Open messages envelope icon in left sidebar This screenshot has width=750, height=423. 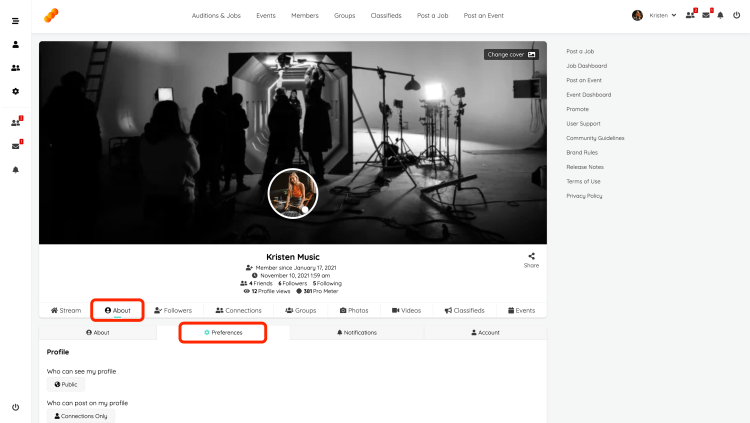tap(16, 146)
